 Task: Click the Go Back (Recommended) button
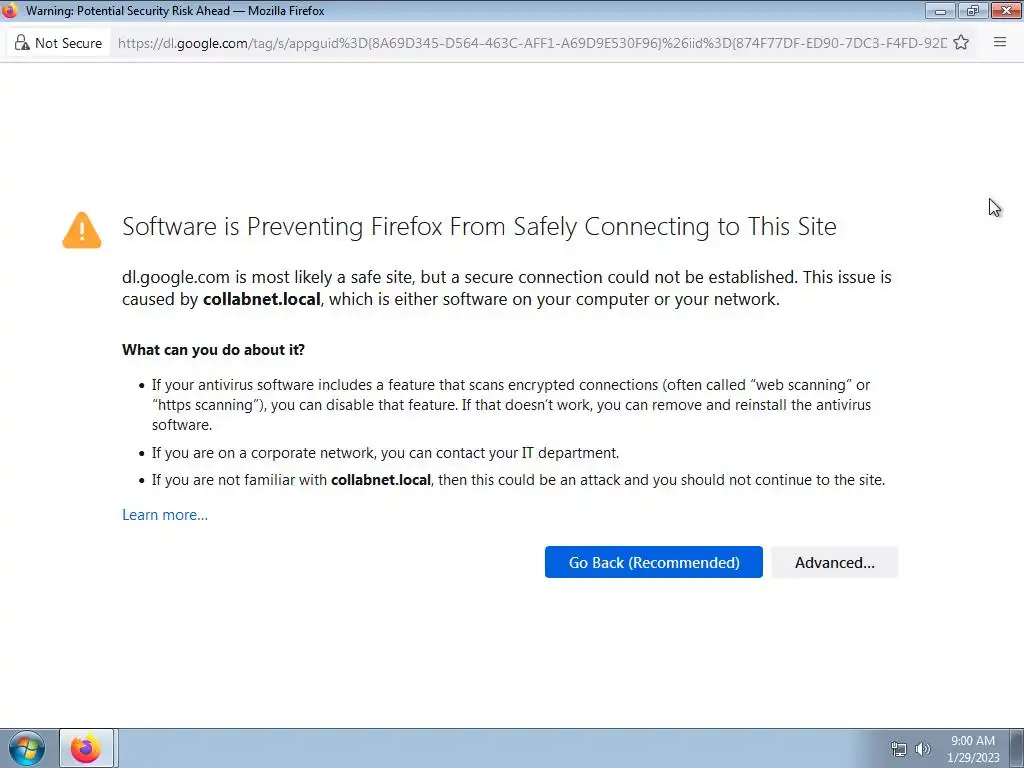click(x=653, y=562)
